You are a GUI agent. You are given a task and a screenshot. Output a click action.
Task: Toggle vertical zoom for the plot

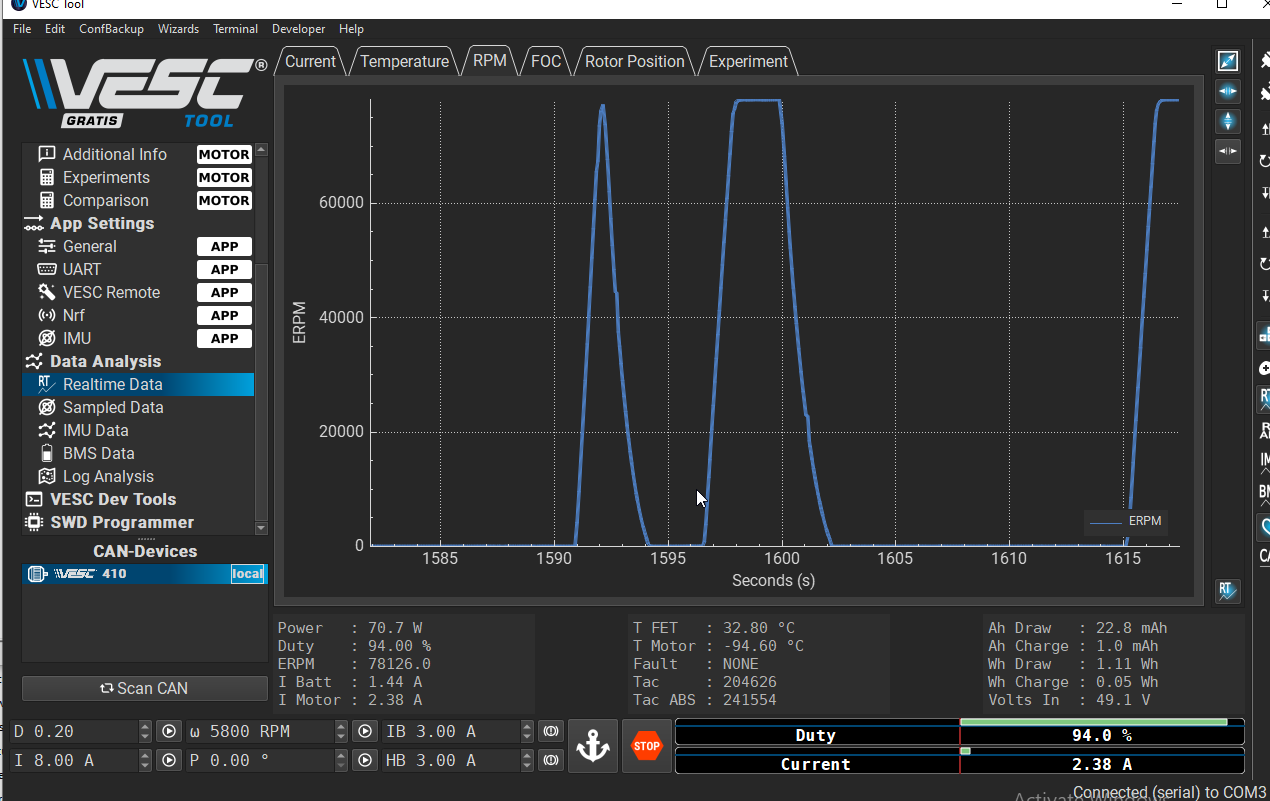[x=1227, y=122]
